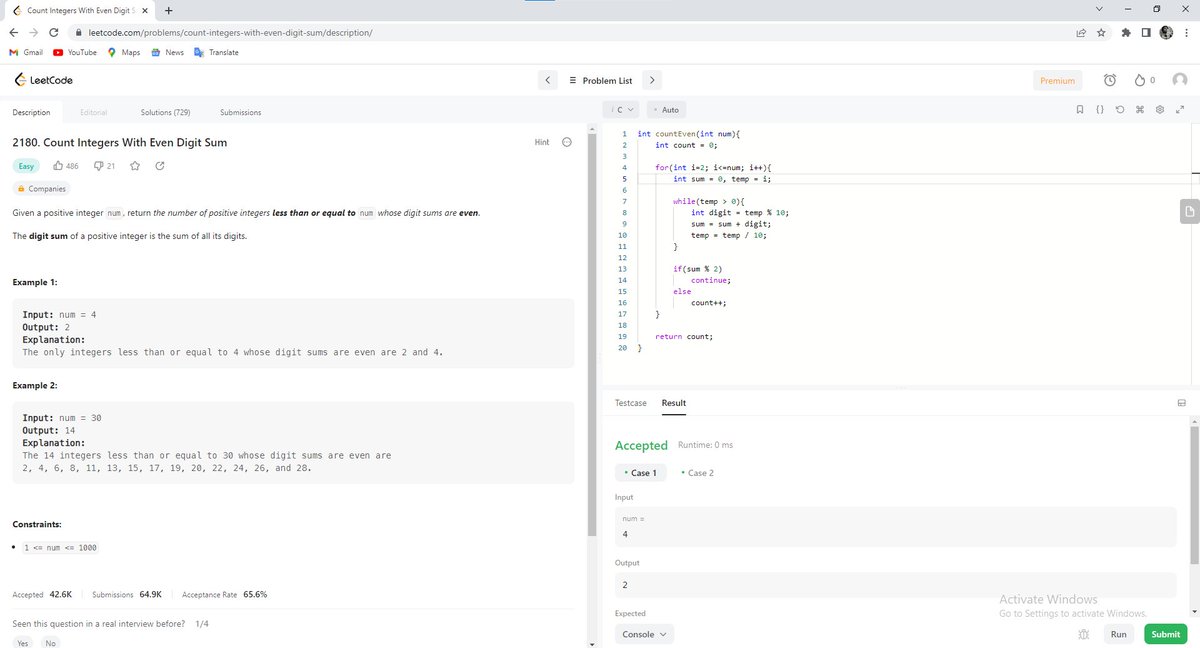The height and width of the screenshot is (648, 1200).
Task: Answer Yes to interview question
Action: pyautogui.click(x=21, y=643)
